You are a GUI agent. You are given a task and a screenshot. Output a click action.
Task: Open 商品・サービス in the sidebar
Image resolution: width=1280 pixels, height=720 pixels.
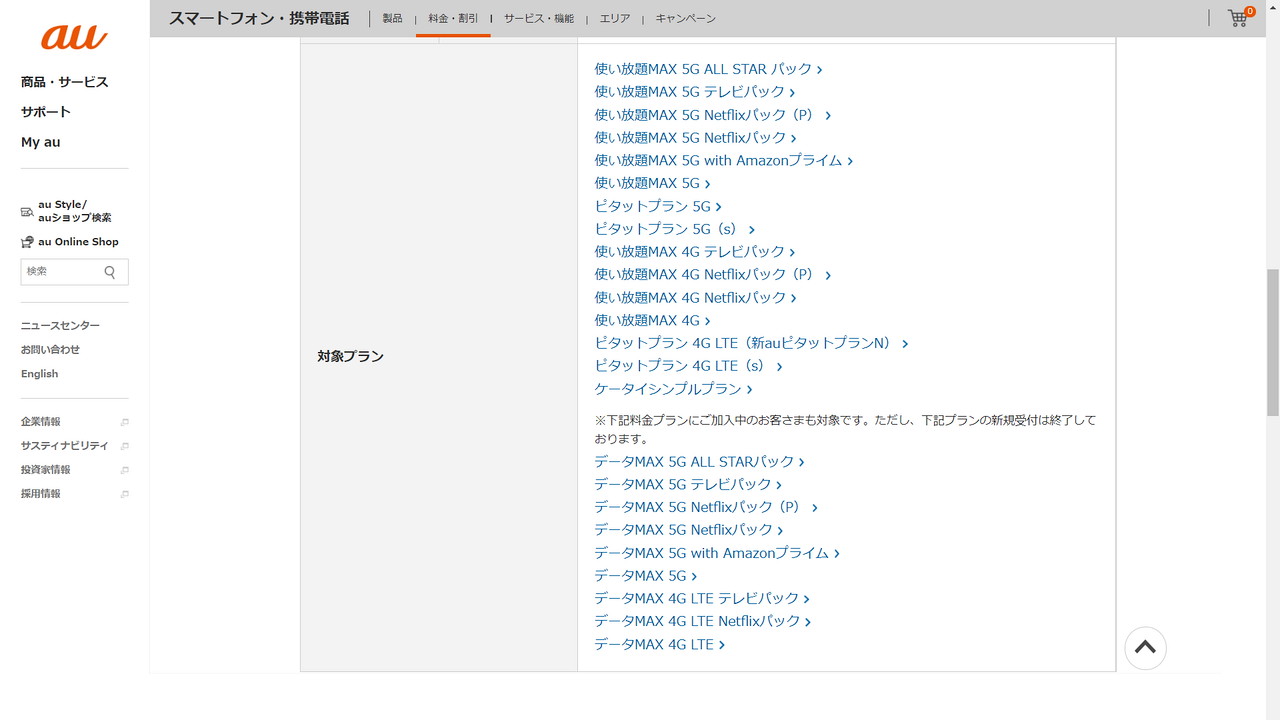(65, 82)
